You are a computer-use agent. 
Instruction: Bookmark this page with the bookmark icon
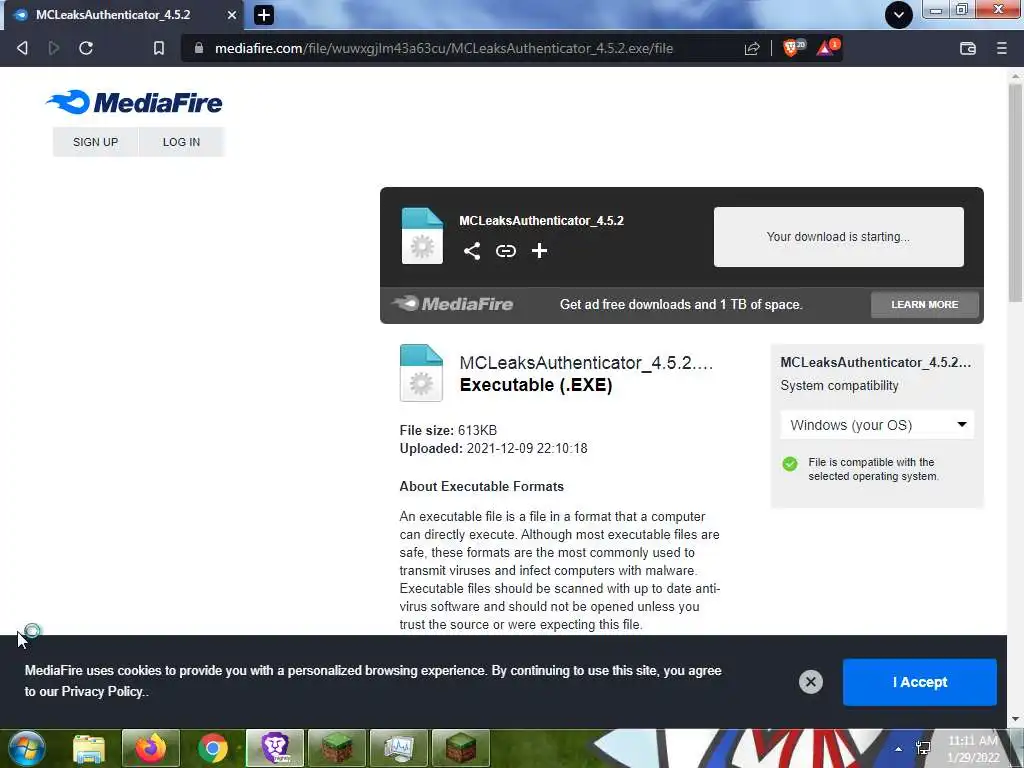pos(159,48)
